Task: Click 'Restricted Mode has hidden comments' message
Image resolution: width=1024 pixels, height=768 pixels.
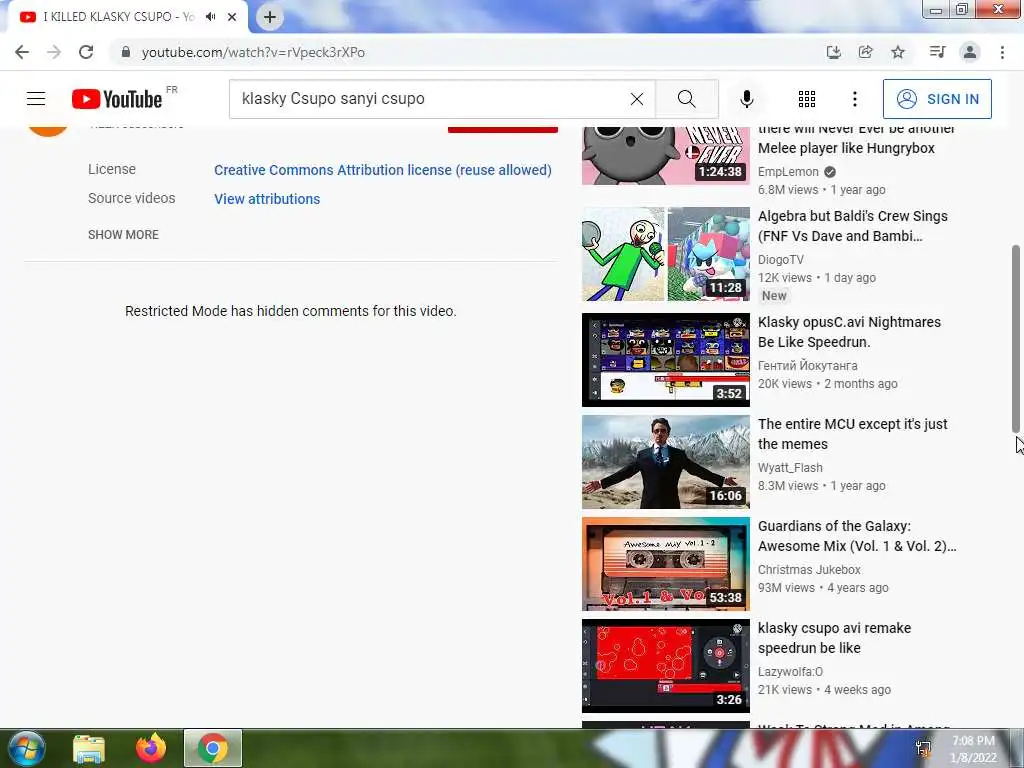Action: tap(291, 311)
